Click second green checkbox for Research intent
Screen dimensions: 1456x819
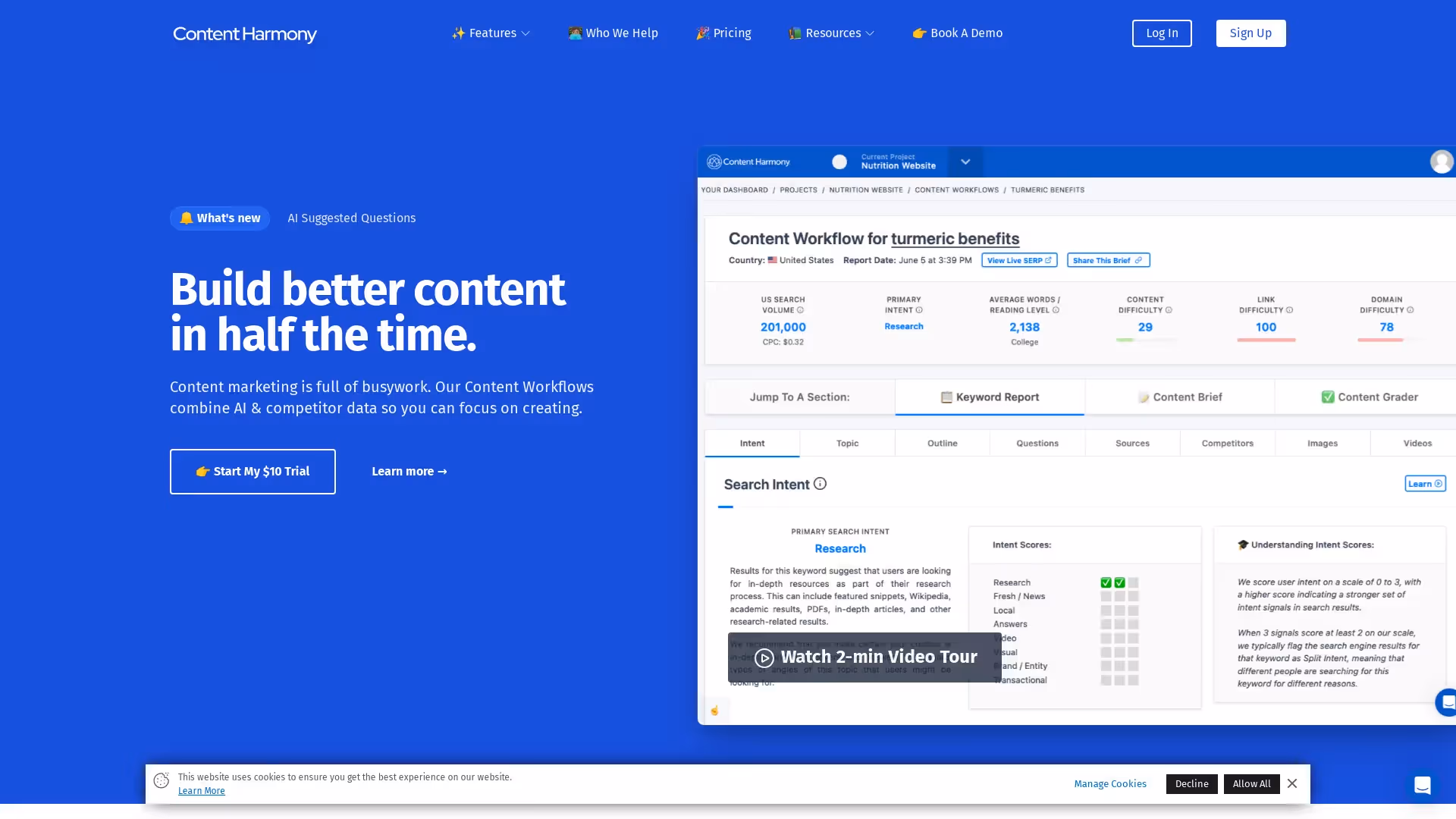(1120, 583)
